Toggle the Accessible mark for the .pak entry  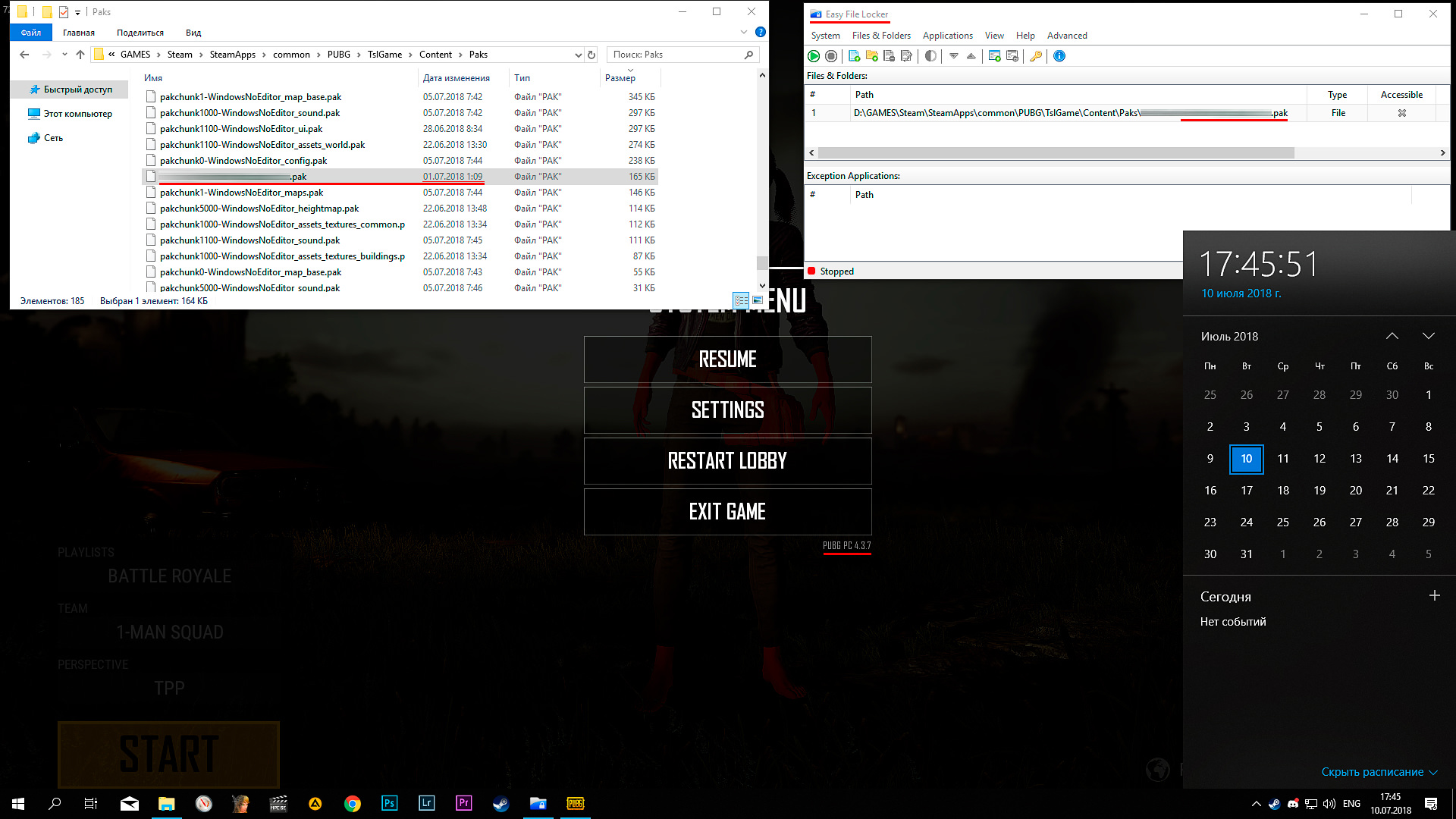coord(1402,113)
